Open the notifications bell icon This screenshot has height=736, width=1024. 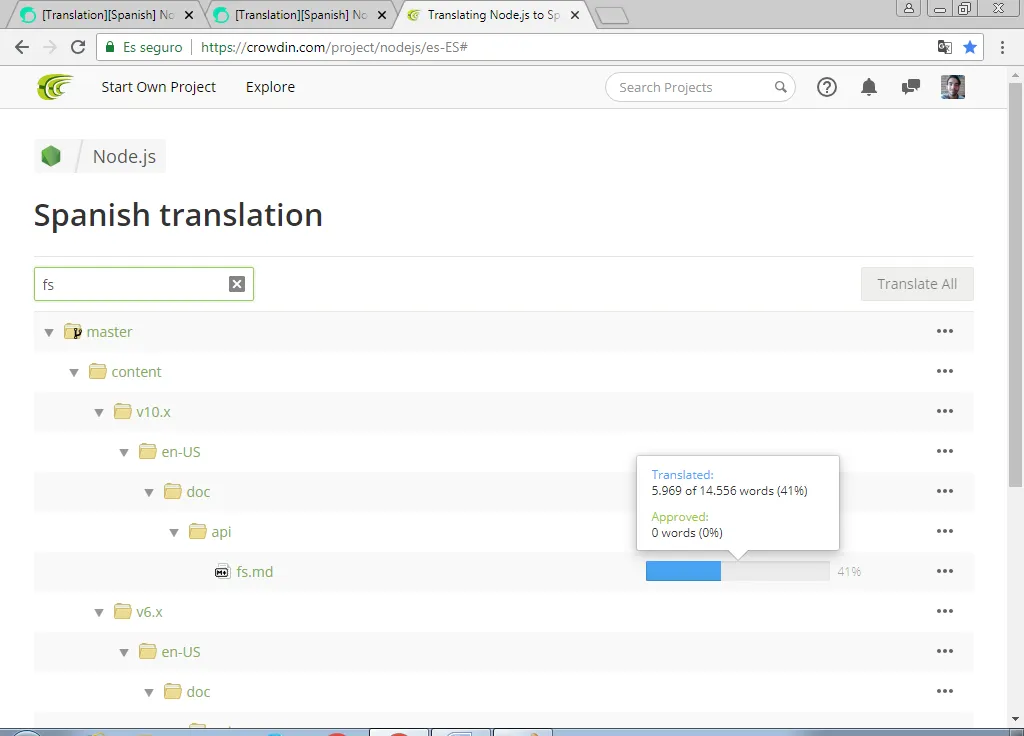[869, 87]
